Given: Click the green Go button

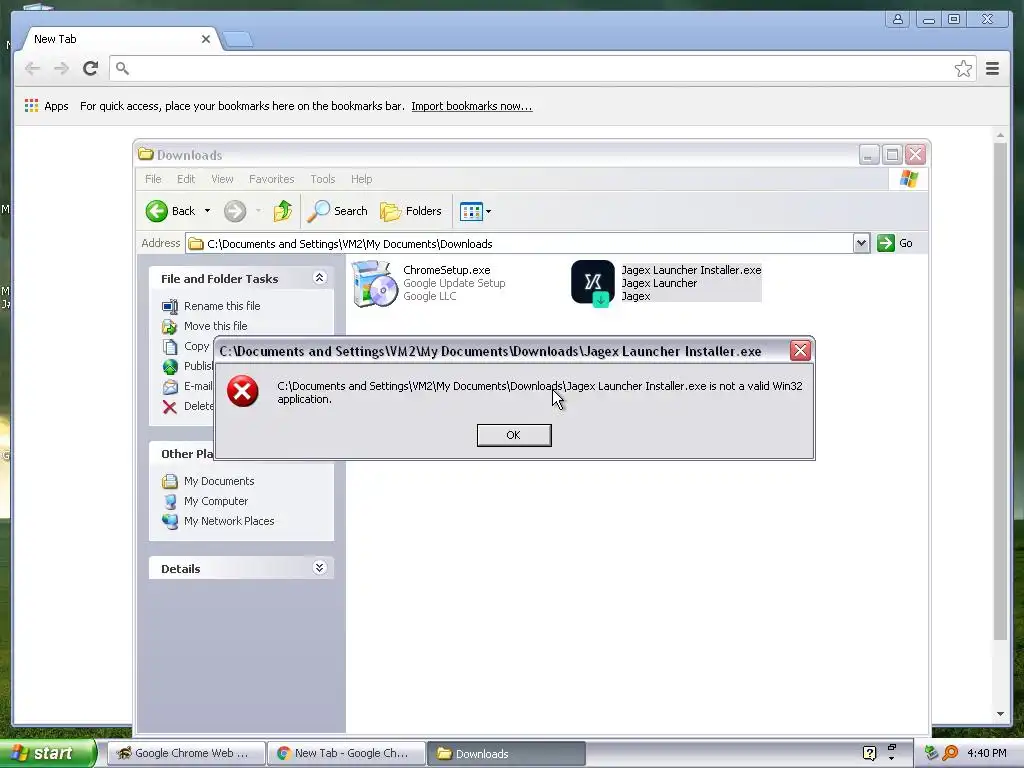Looking at the screenshot, I should pyautogui.click(x=895, y=243).
